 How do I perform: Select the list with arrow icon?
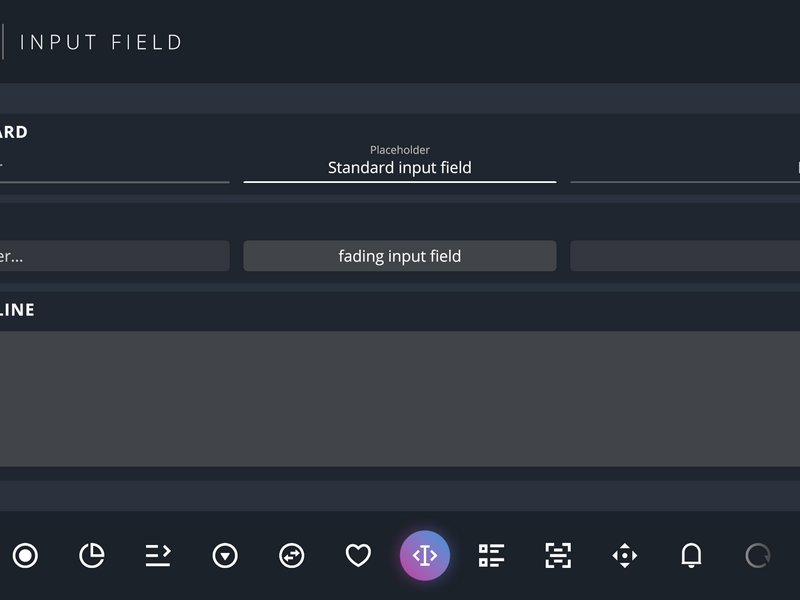tap(158, 556)
